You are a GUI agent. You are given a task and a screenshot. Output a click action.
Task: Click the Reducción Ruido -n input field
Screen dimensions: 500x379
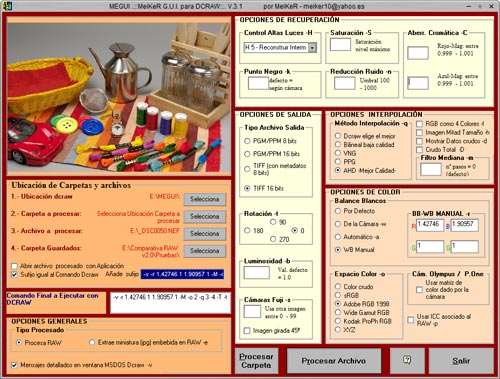tap(344, 83)
